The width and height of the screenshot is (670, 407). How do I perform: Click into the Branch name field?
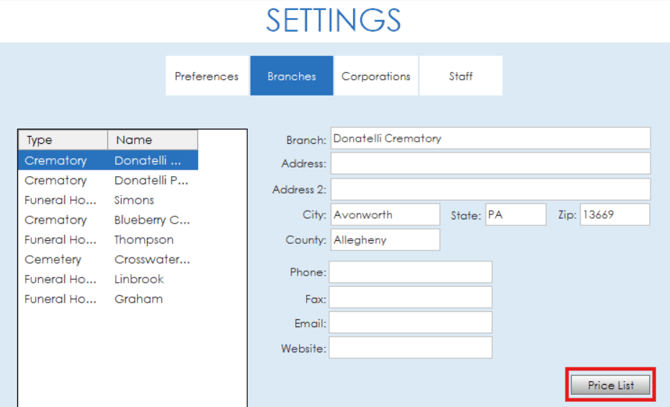[489, 139]
